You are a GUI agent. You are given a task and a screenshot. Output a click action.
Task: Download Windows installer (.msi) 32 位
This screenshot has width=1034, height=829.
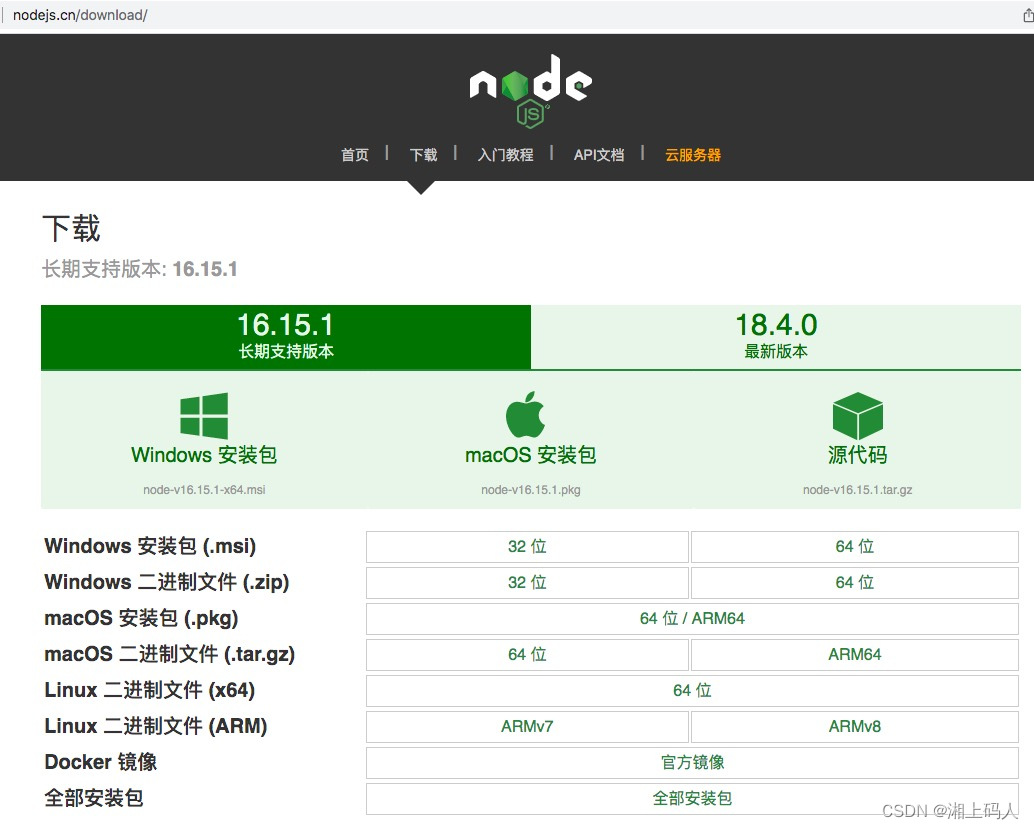(527, 547)
